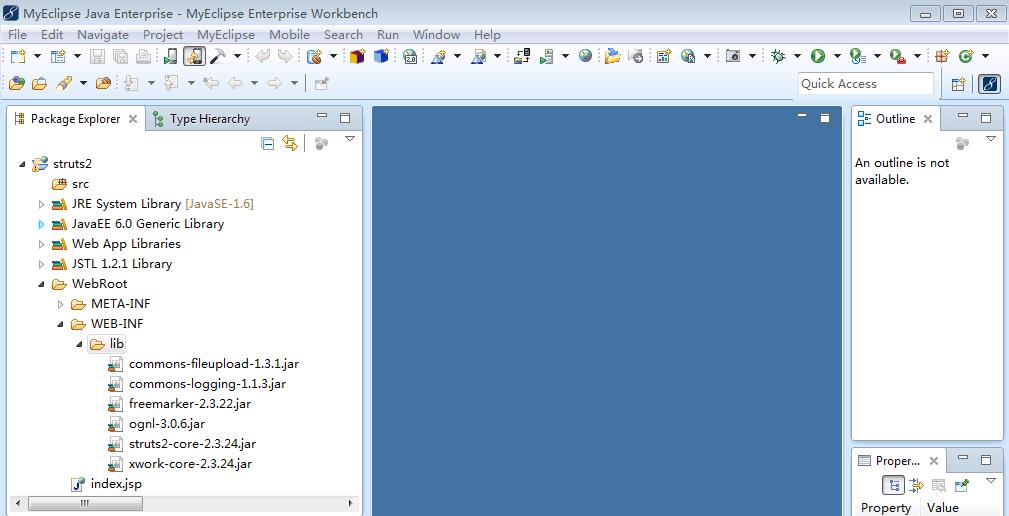Click the green bug Debug icon
Viewport: 1009px width, 516px height.
[x=778, y=57]
